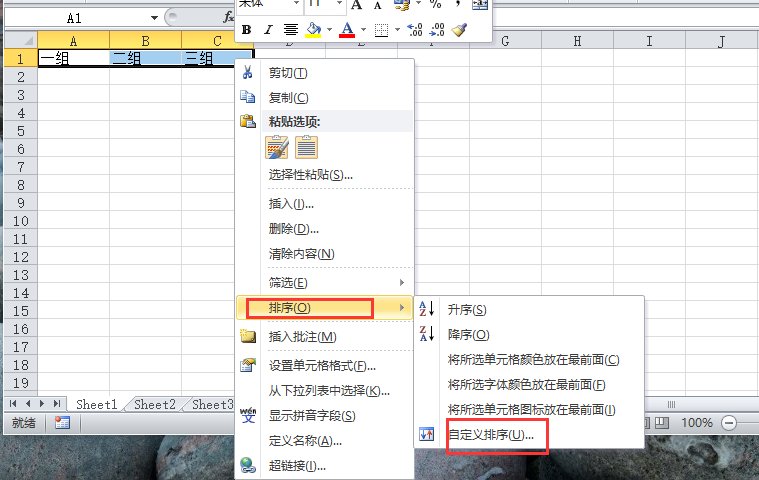Click the increase decimal places icon
Screen dimensions: 759x480
[415, 30]
